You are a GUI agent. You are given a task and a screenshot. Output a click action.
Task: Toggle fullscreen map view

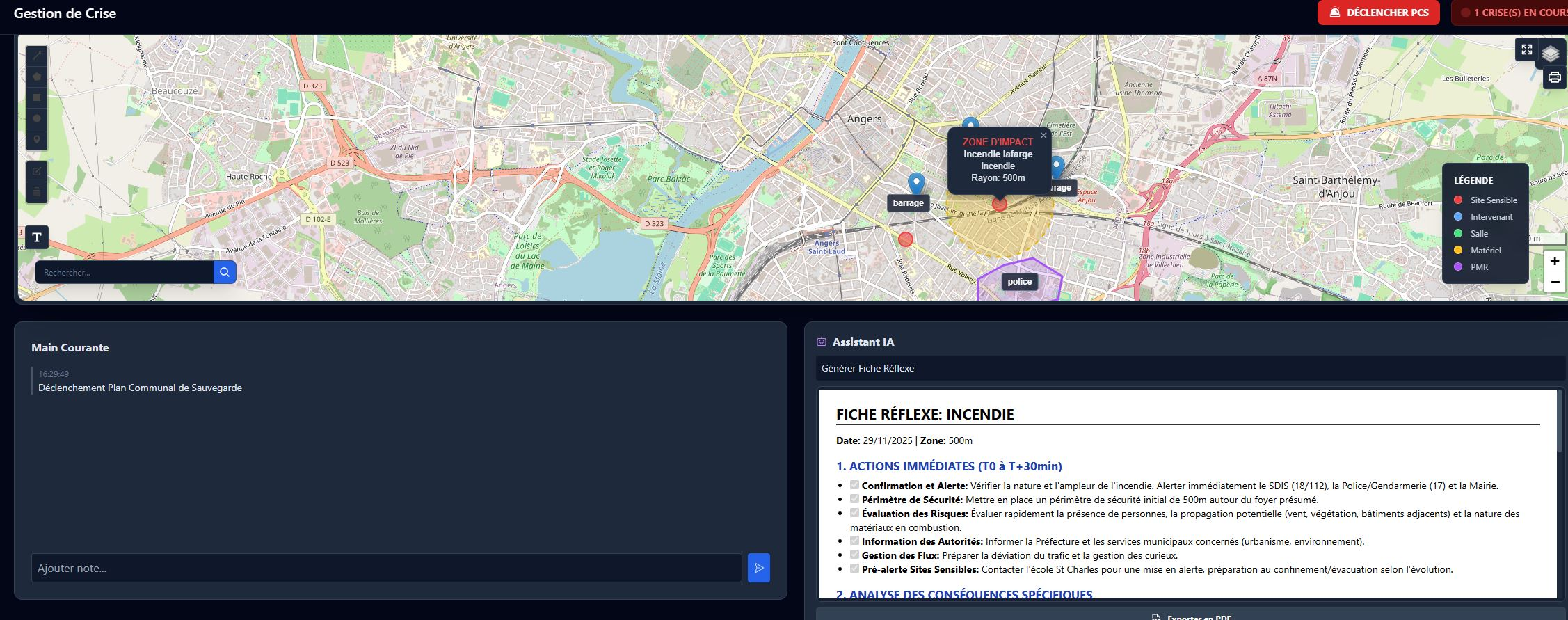click(x=1526, y=49)
